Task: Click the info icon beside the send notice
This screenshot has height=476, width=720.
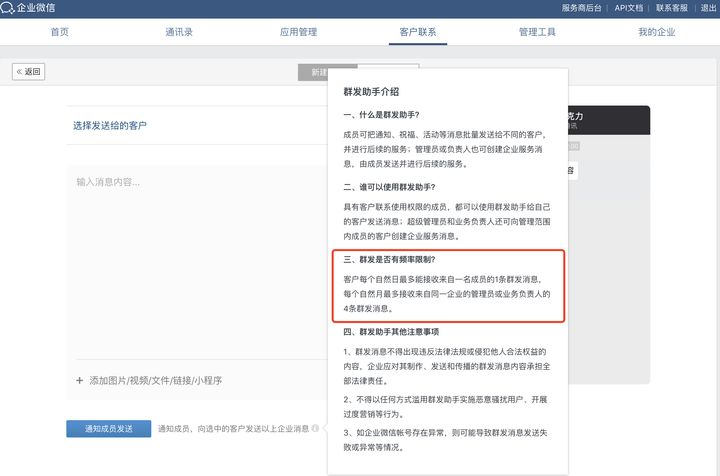Action: pyautogui.click(x=315, y=429)
